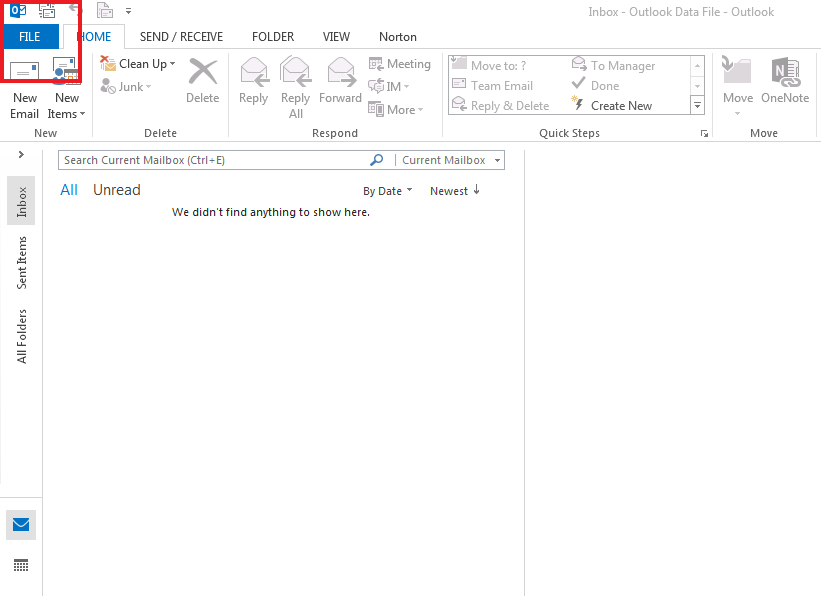
Task: Open the Move folder dropdown
Action: (x=738, y=87)
